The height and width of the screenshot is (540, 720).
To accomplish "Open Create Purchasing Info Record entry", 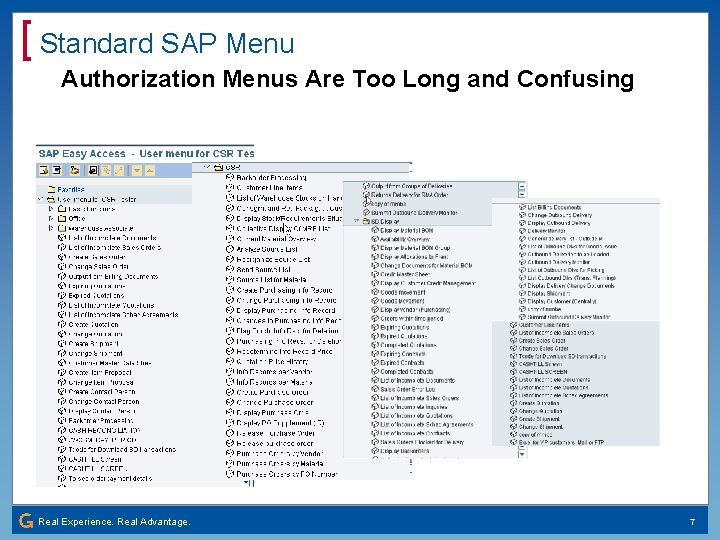I will [284, 290].
